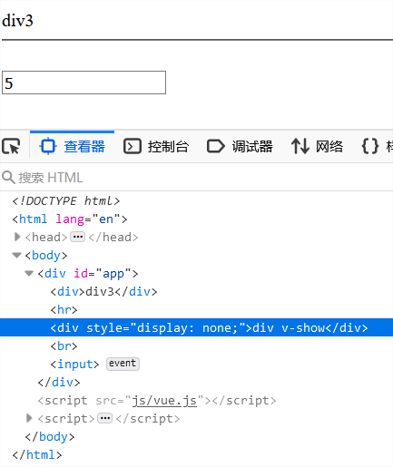This screenshot has width=393, height=467.
Task: Click the ellipsis badge in head element
Action: click(x=78, y=237)
